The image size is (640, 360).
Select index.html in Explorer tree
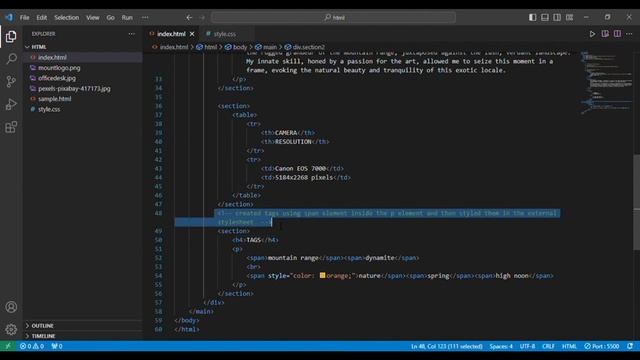[52, 58]
